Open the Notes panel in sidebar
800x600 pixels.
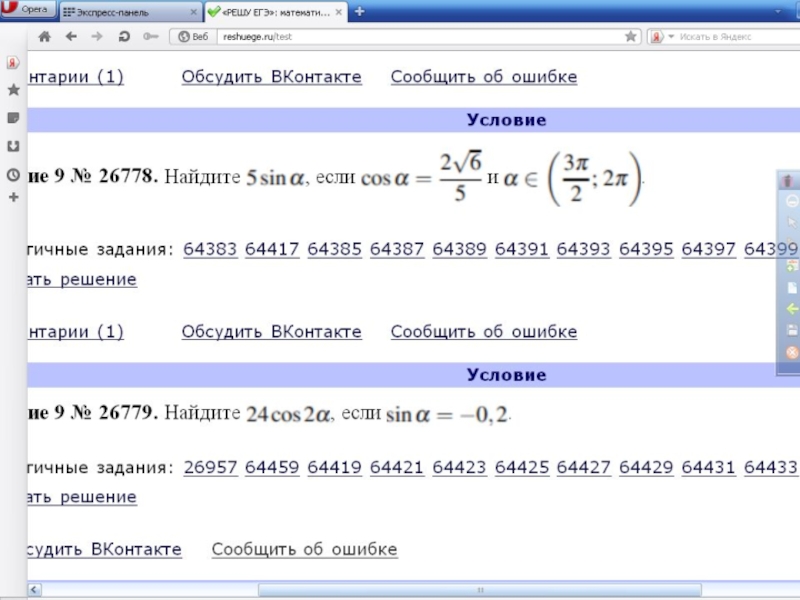pos(13,118)
